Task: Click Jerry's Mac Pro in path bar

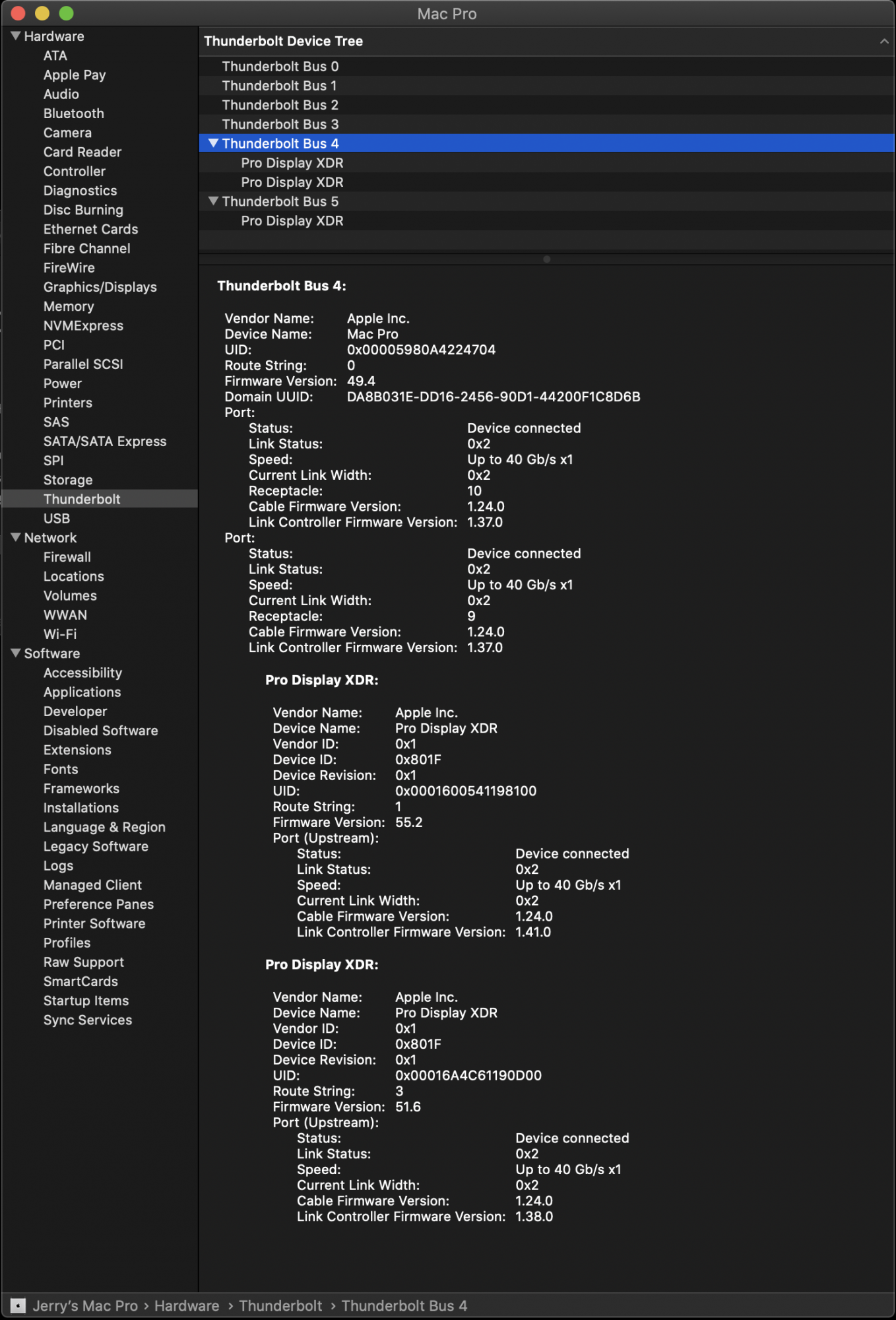Action: pyautogui.click(x=85, y=1305)
